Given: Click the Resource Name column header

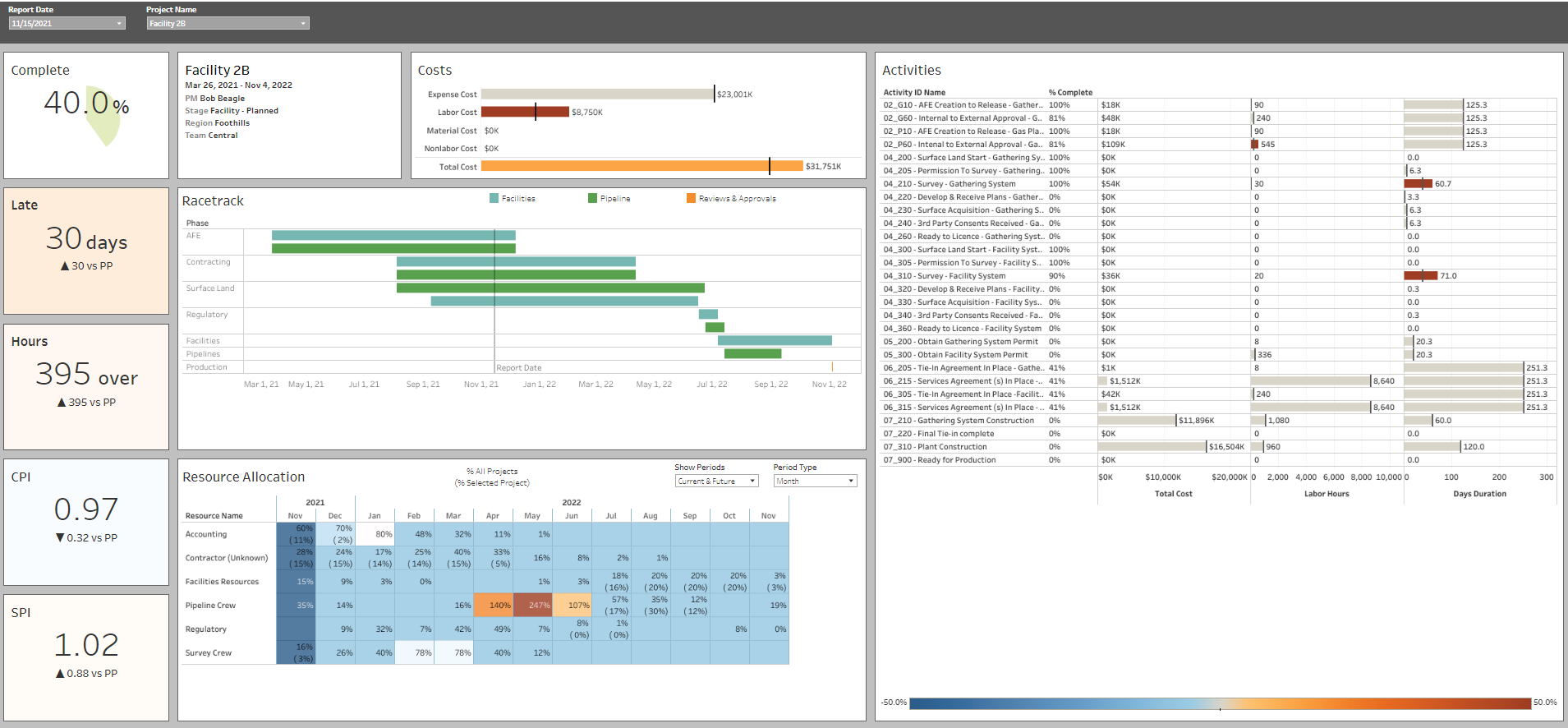Looking at the screenshot, I should (214, 516).
